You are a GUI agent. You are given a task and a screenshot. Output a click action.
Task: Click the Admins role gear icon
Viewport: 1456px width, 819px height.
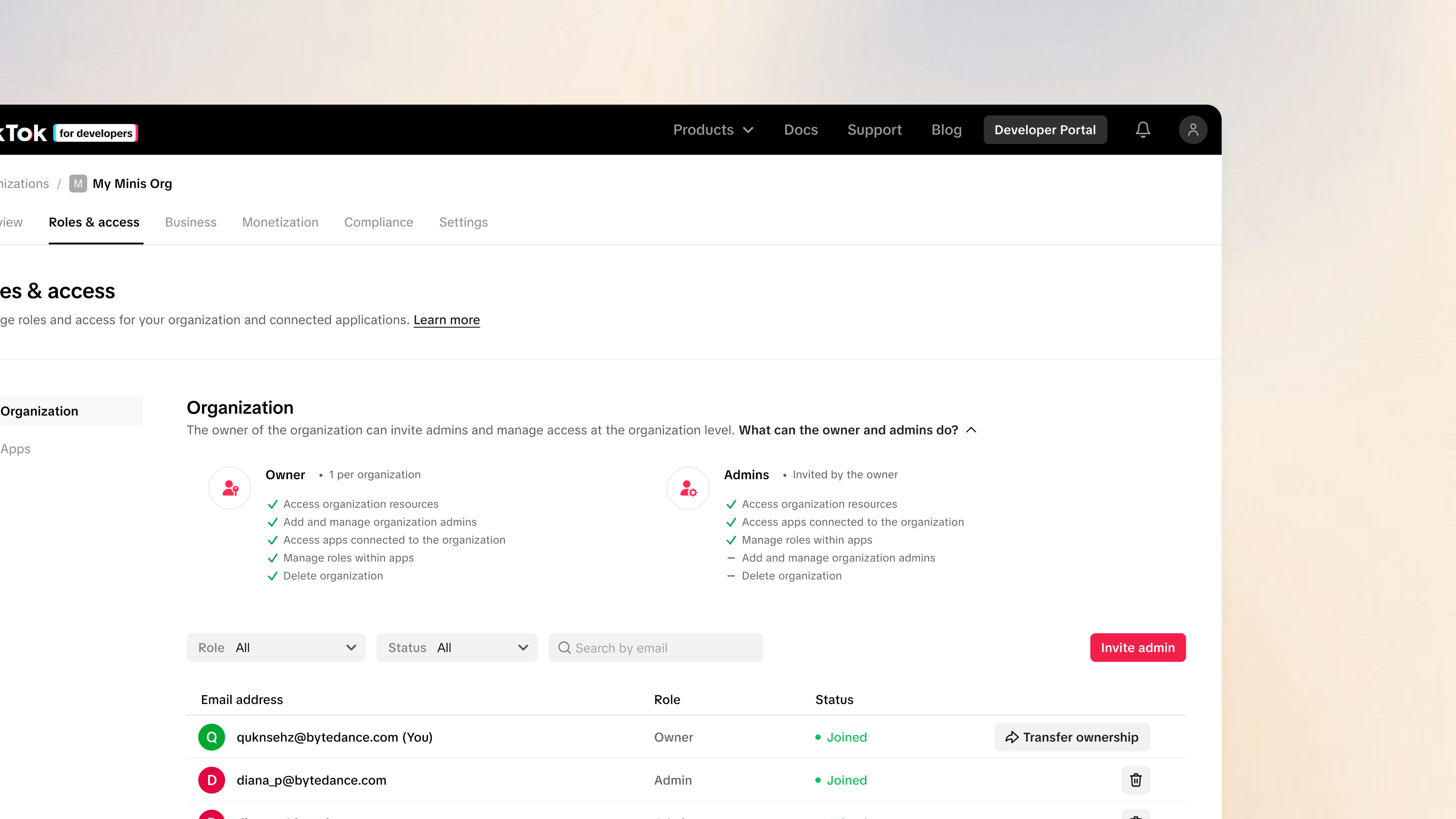click(x=688, y=488)
